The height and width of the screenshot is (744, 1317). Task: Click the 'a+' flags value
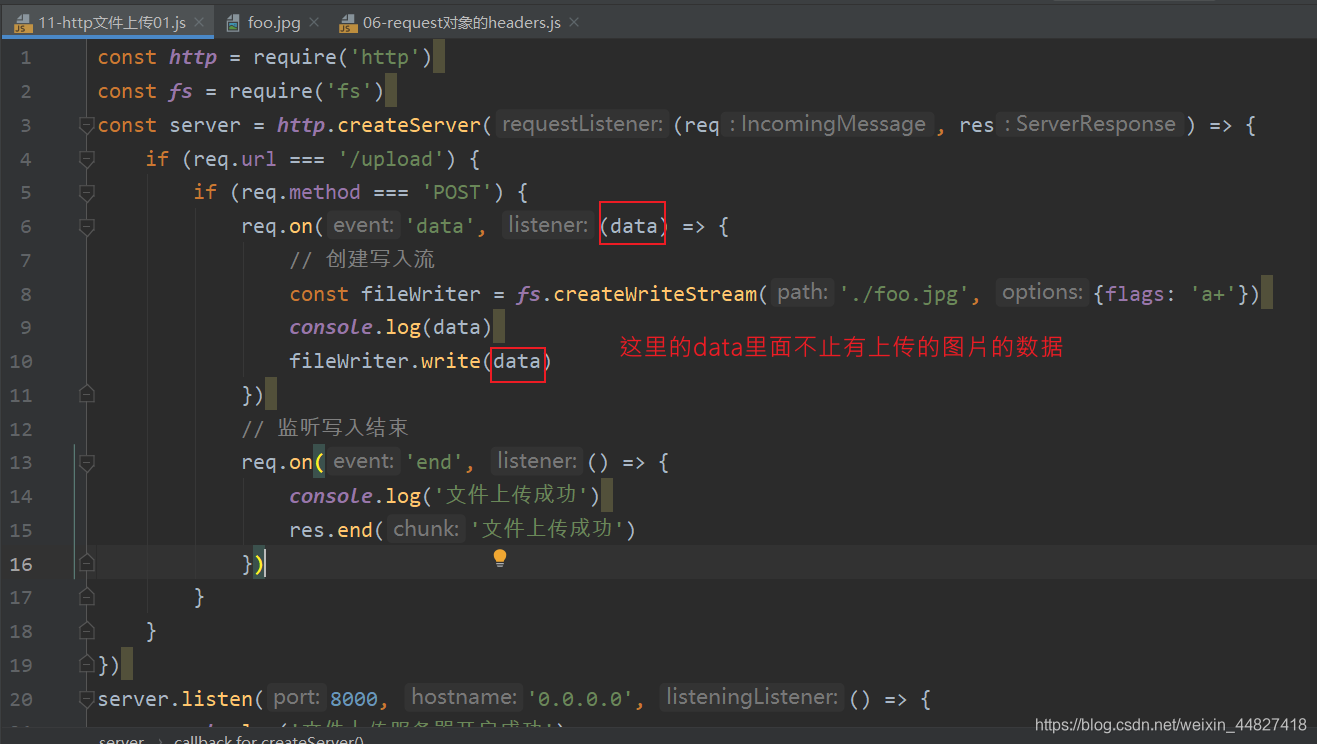1214,294
